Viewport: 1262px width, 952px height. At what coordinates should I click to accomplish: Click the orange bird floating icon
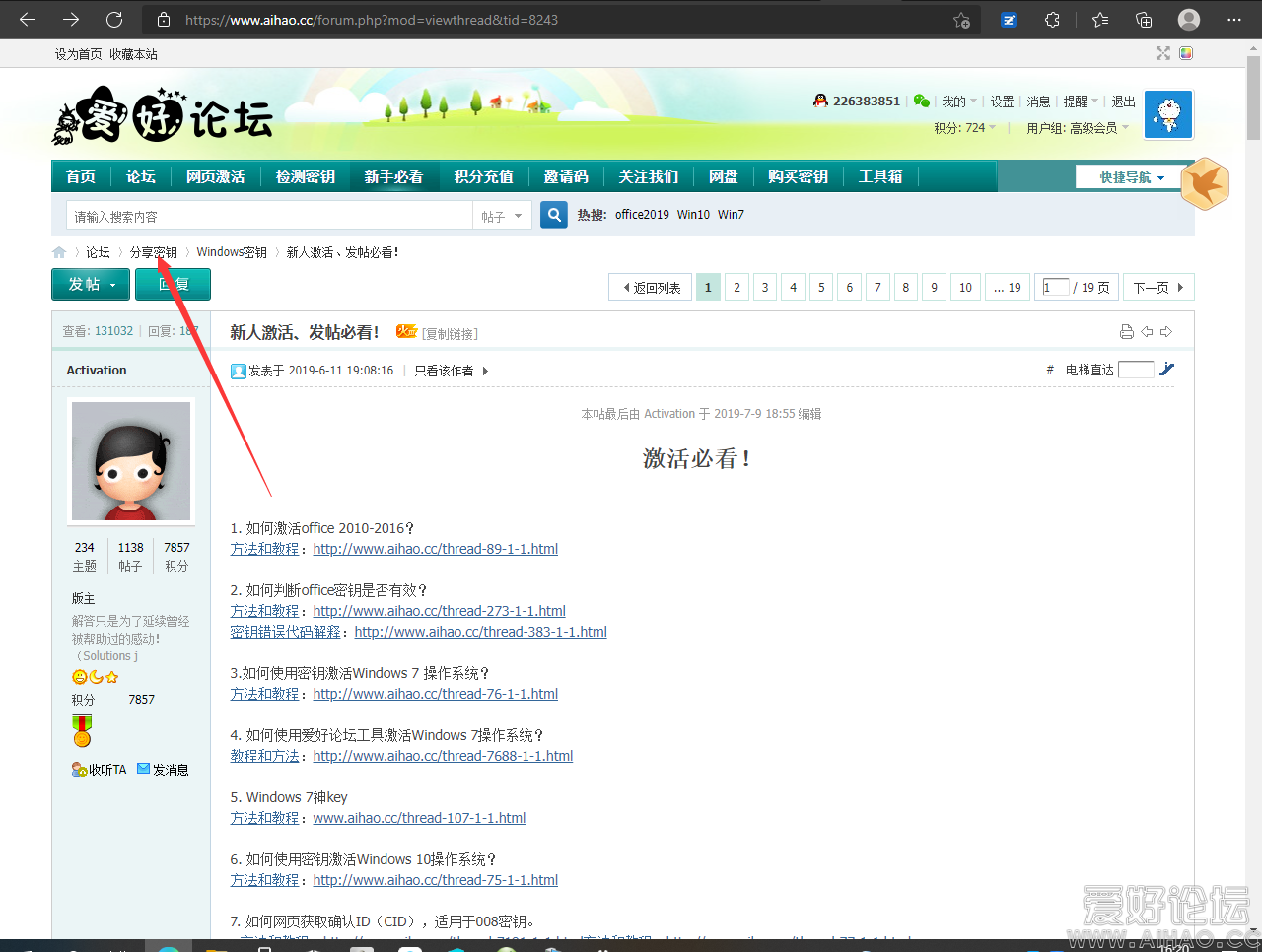[x=1205, y=184]
